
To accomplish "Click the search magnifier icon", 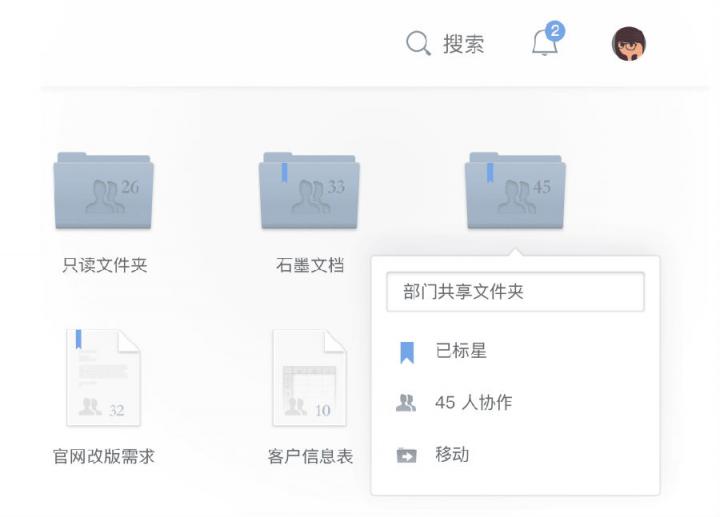I will [418, 44].
